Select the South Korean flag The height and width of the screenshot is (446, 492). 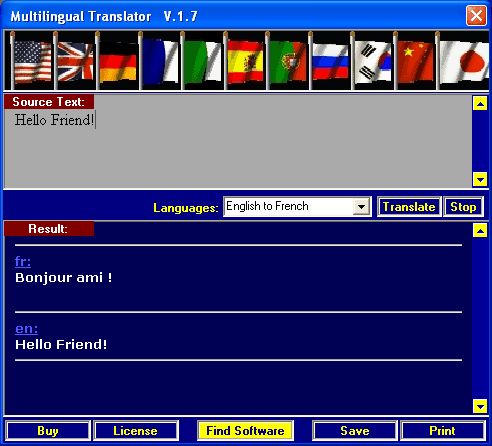coord(373,61)
